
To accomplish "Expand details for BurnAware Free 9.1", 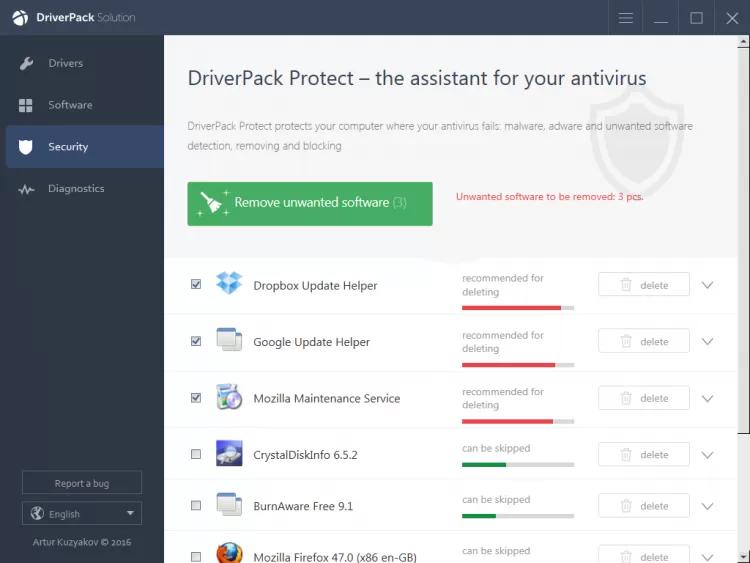I will coord(707,506).
